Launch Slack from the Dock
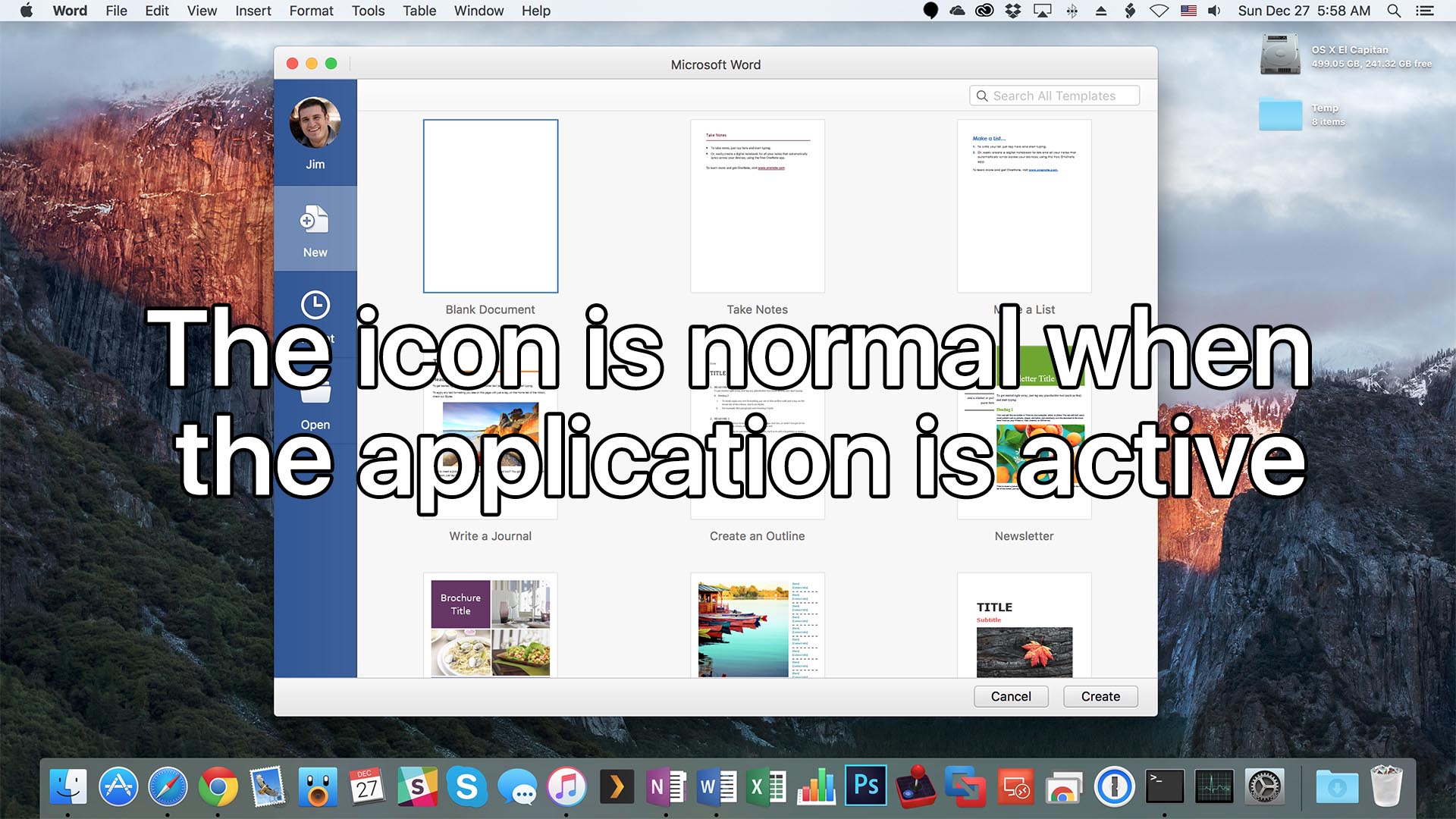This screenshot has height=819, width=1456. [x=417, y=786]
